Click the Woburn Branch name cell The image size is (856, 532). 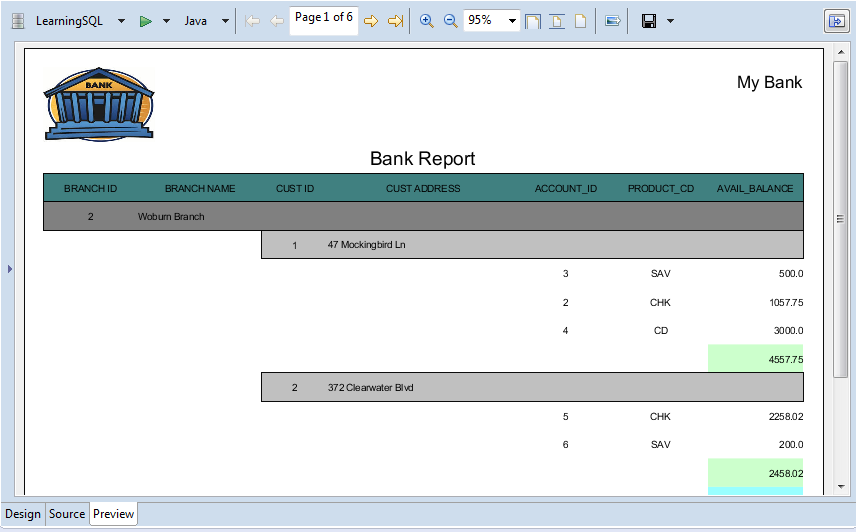(171, 217)
